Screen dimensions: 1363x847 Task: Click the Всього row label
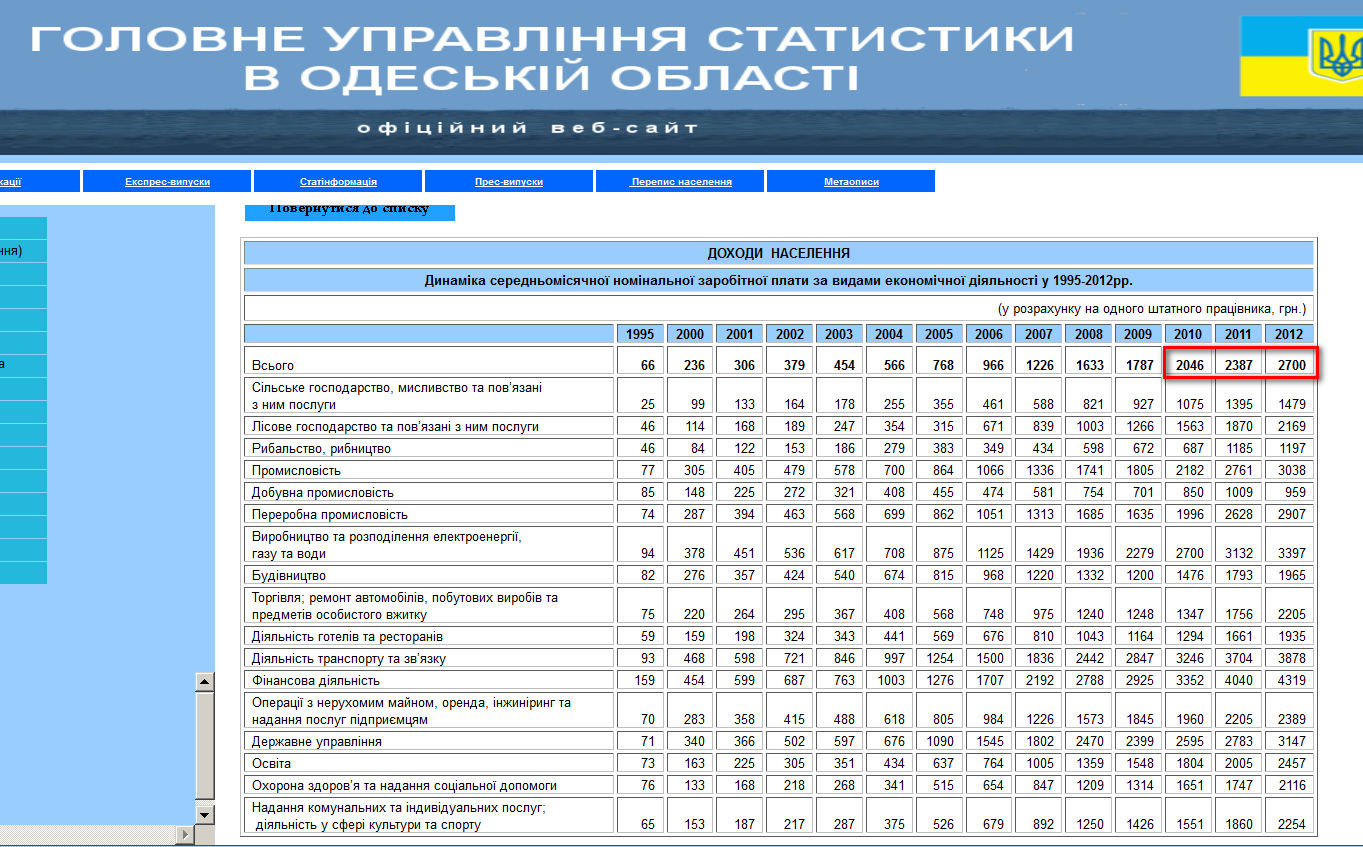pyautogui.click(x=273, y=366)
